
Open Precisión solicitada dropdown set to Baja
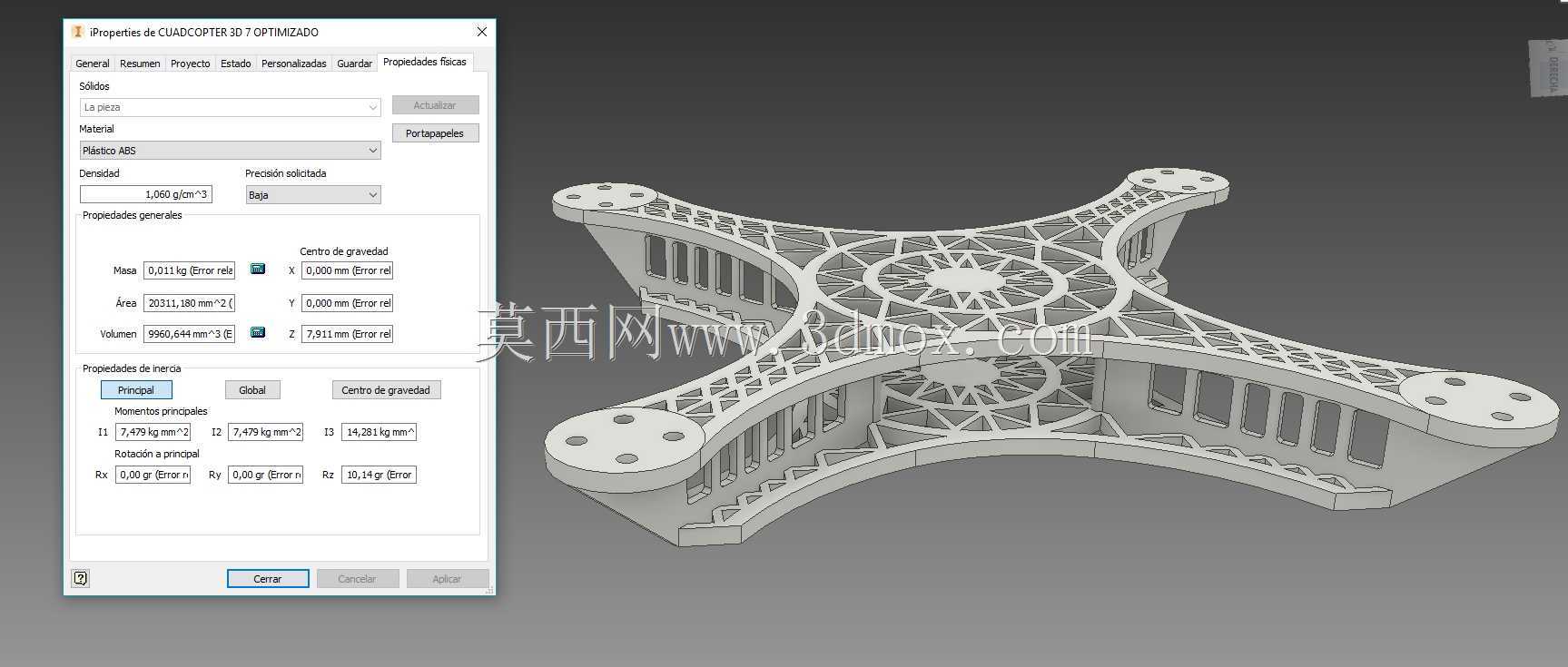point(313,195)
